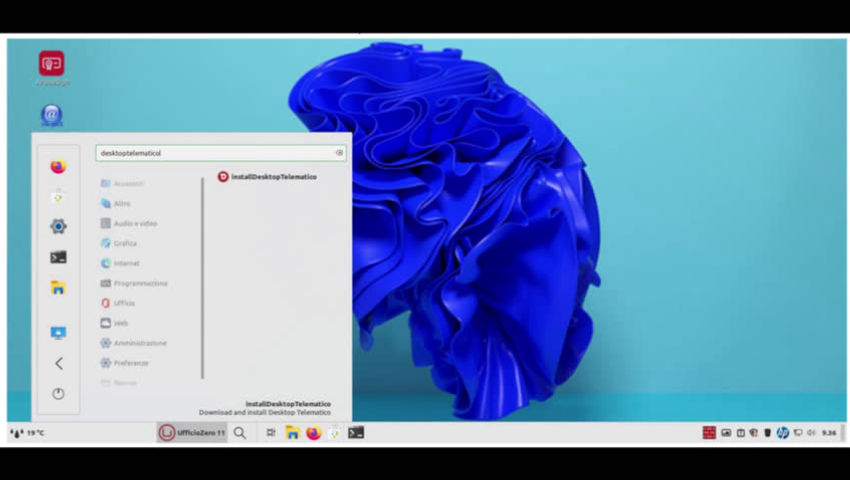Click the power button in the menu sidebar

point(58,394)
